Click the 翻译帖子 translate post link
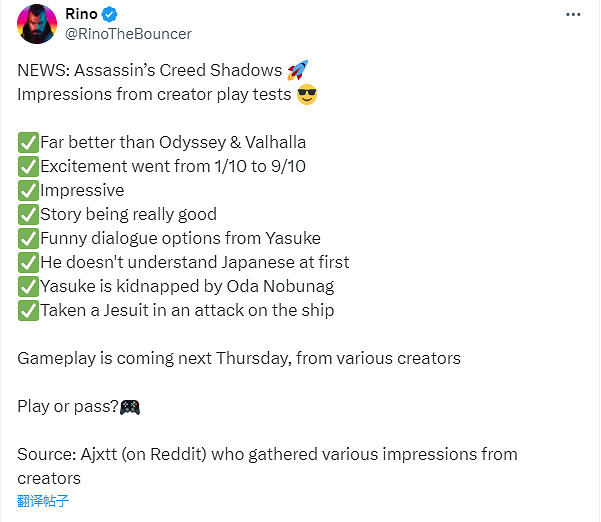This screenshot has height=522, width=601. [x=43, y=502]
